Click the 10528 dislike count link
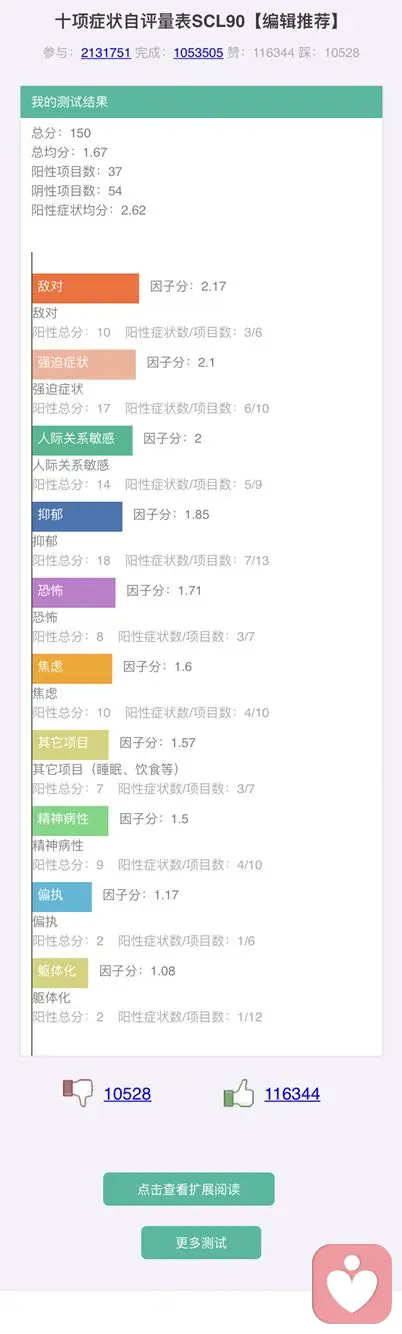The image size is (402, 1334). (x=128, y=1094)
